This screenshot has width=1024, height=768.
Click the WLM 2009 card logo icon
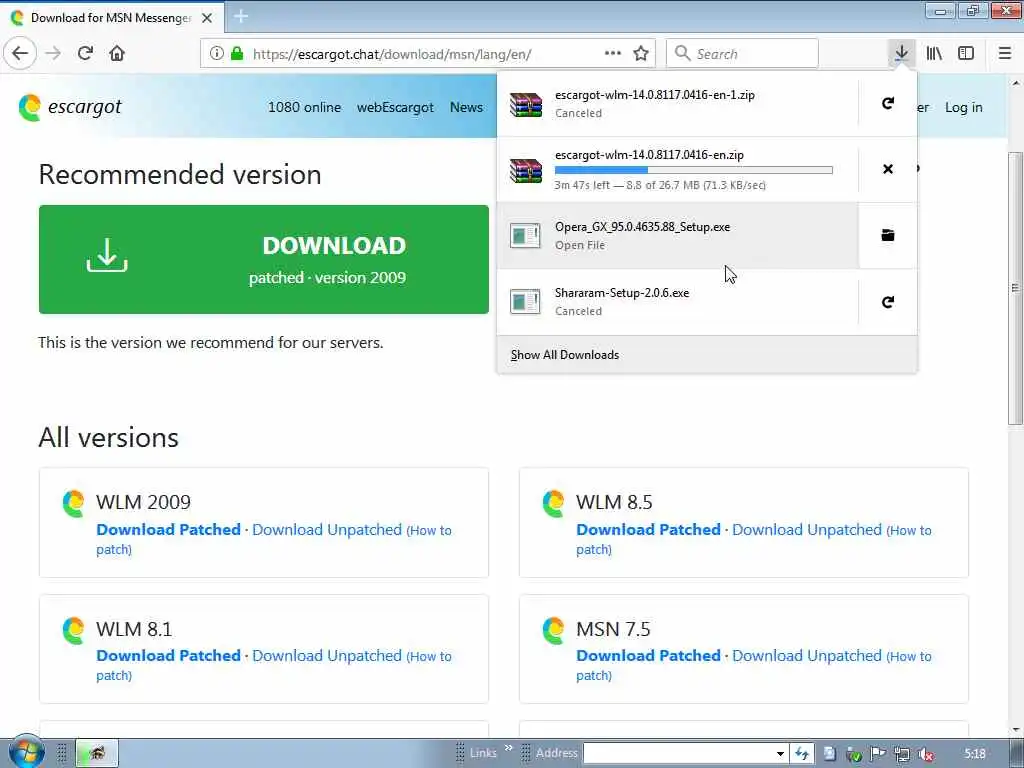[x=73, y=504]
